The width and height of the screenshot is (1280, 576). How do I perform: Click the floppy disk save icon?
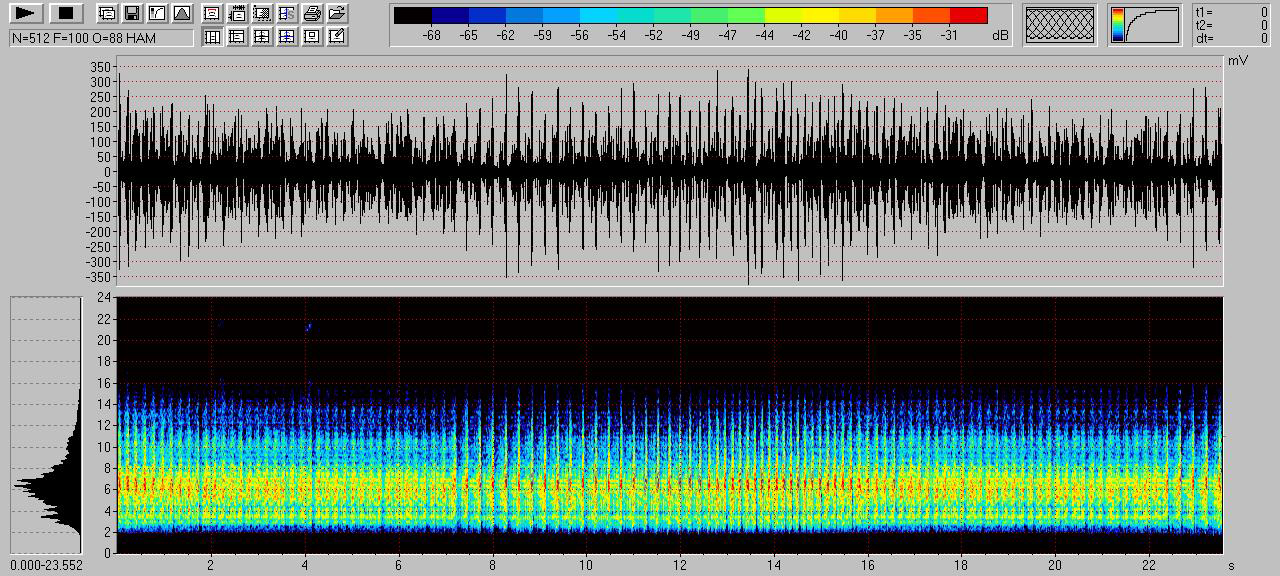[x=131, y=13]
